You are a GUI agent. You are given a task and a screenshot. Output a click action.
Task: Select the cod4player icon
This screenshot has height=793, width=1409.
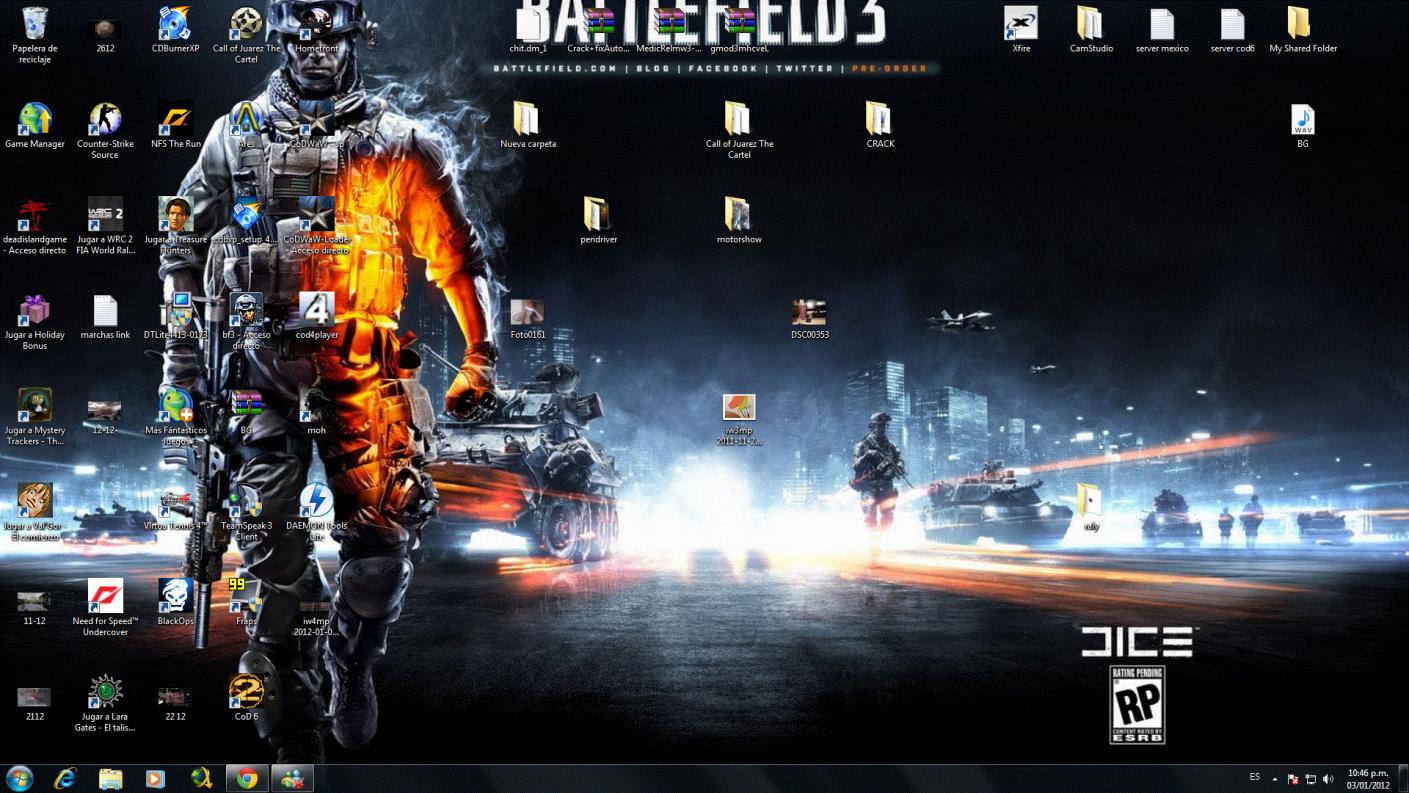click(317, 310)
